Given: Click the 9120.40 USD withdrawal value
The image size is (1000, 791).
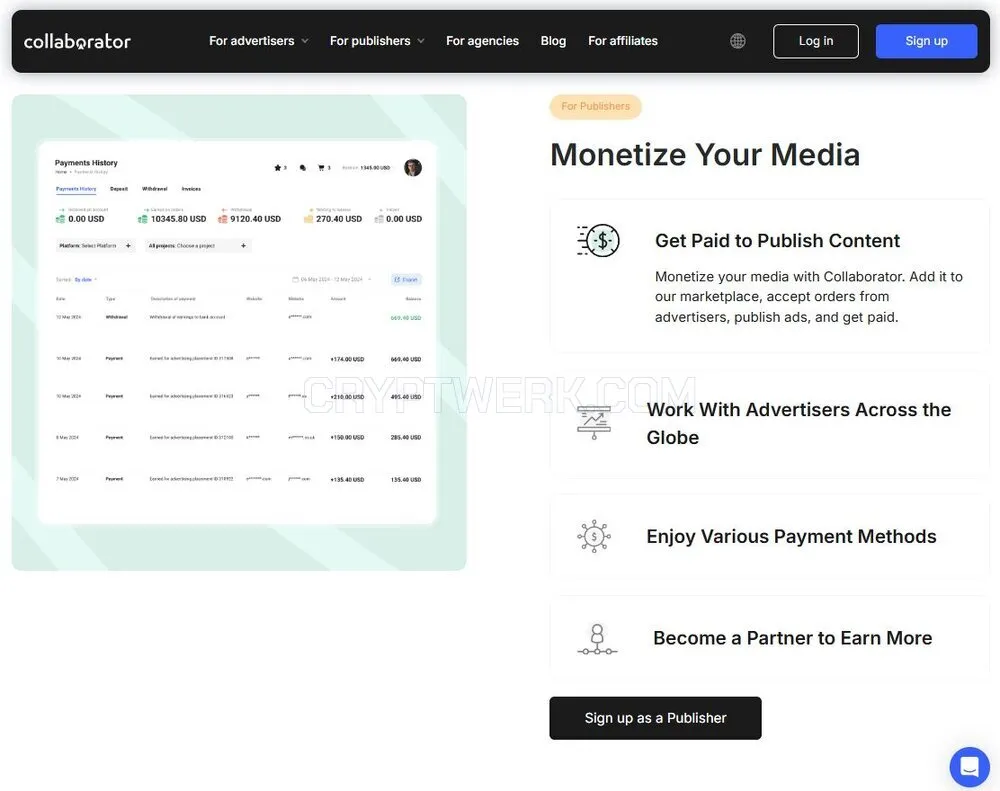Looking at the screenshot, I should 255,219.
